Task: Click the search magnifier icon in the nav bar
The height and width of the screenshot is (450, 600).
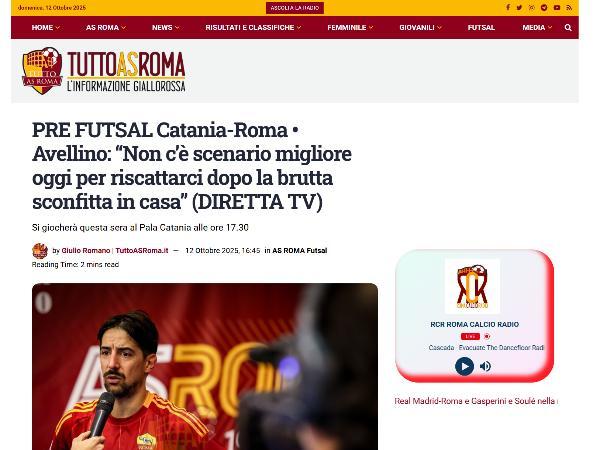Action: coord(568,28)
